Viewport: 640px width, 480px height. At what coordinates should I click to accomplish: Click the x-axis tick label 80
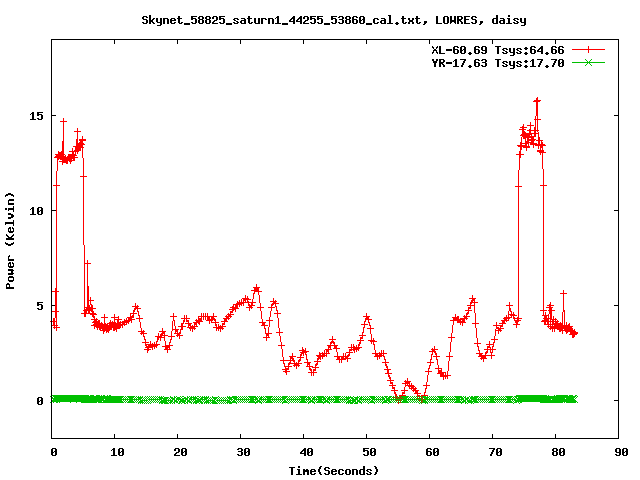click(558, 452)
